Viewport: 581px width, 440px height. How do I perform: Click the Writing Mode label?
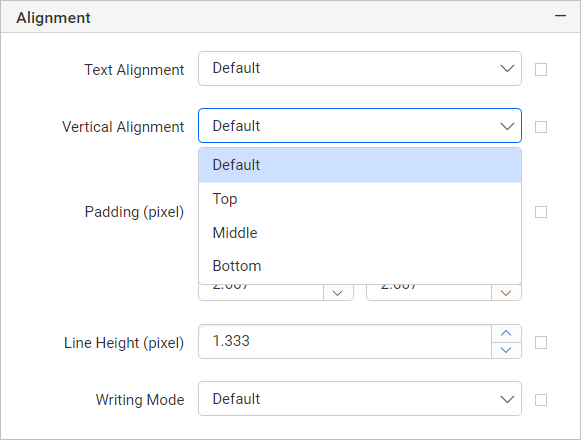tap(140, 400)
